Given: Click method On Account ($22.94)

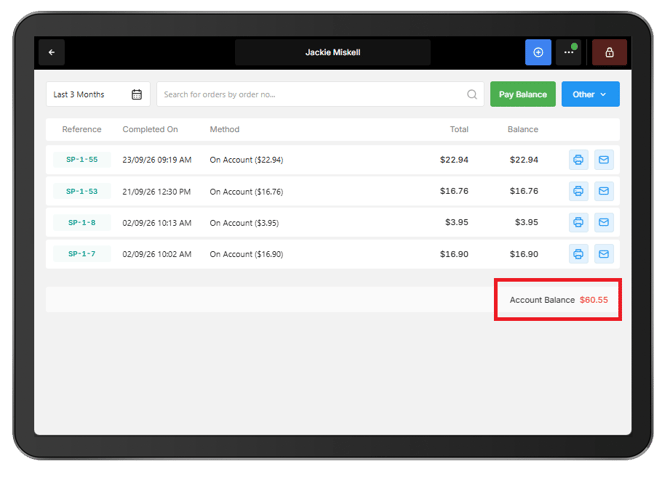Looking at the screenshot, I should 246,160.
